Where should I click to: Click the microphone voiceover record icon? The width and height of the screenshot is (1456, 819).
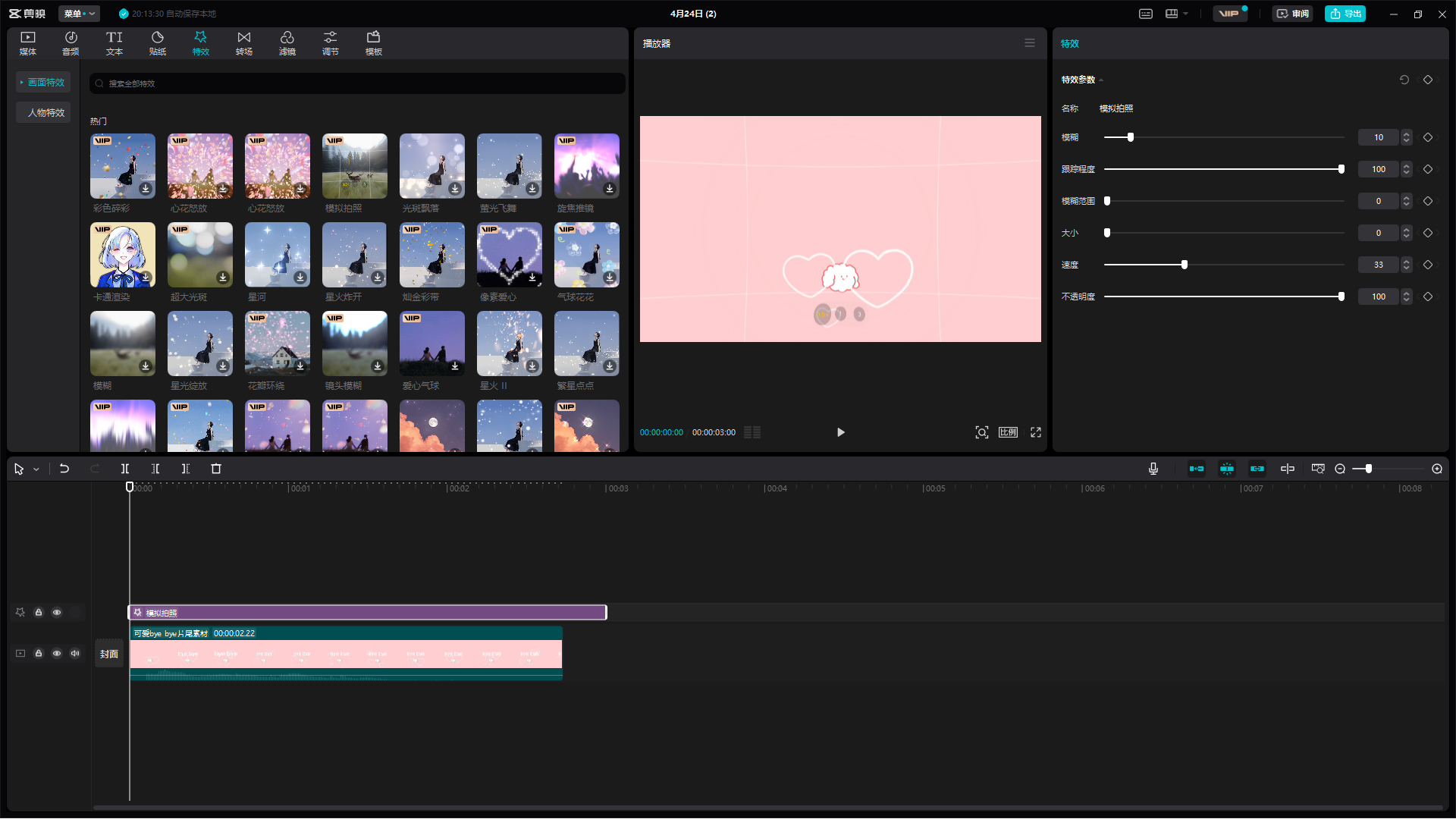[1153, 469]
